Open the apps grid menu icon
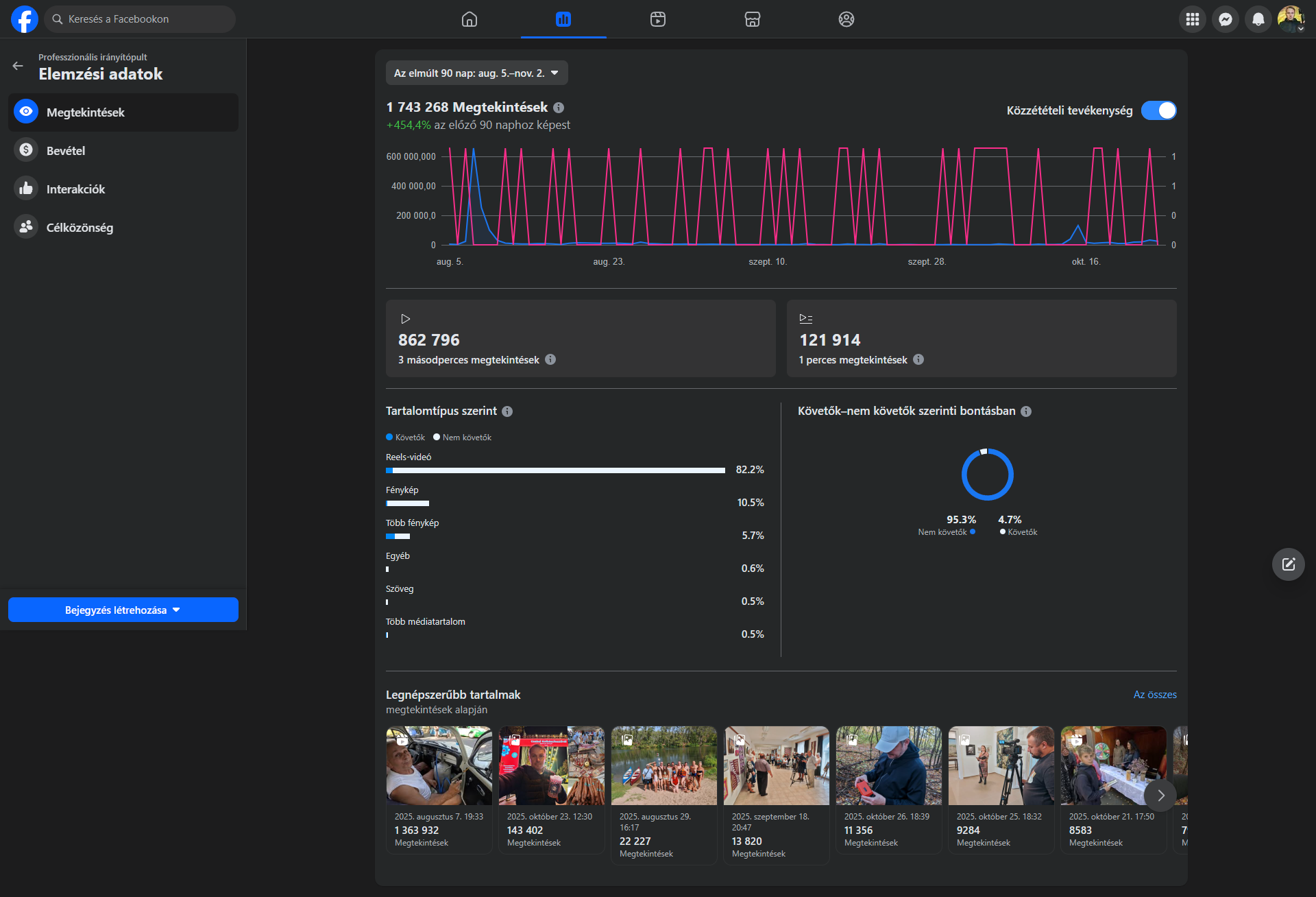Viewport: 1316px width, 897px height. 1193,19
